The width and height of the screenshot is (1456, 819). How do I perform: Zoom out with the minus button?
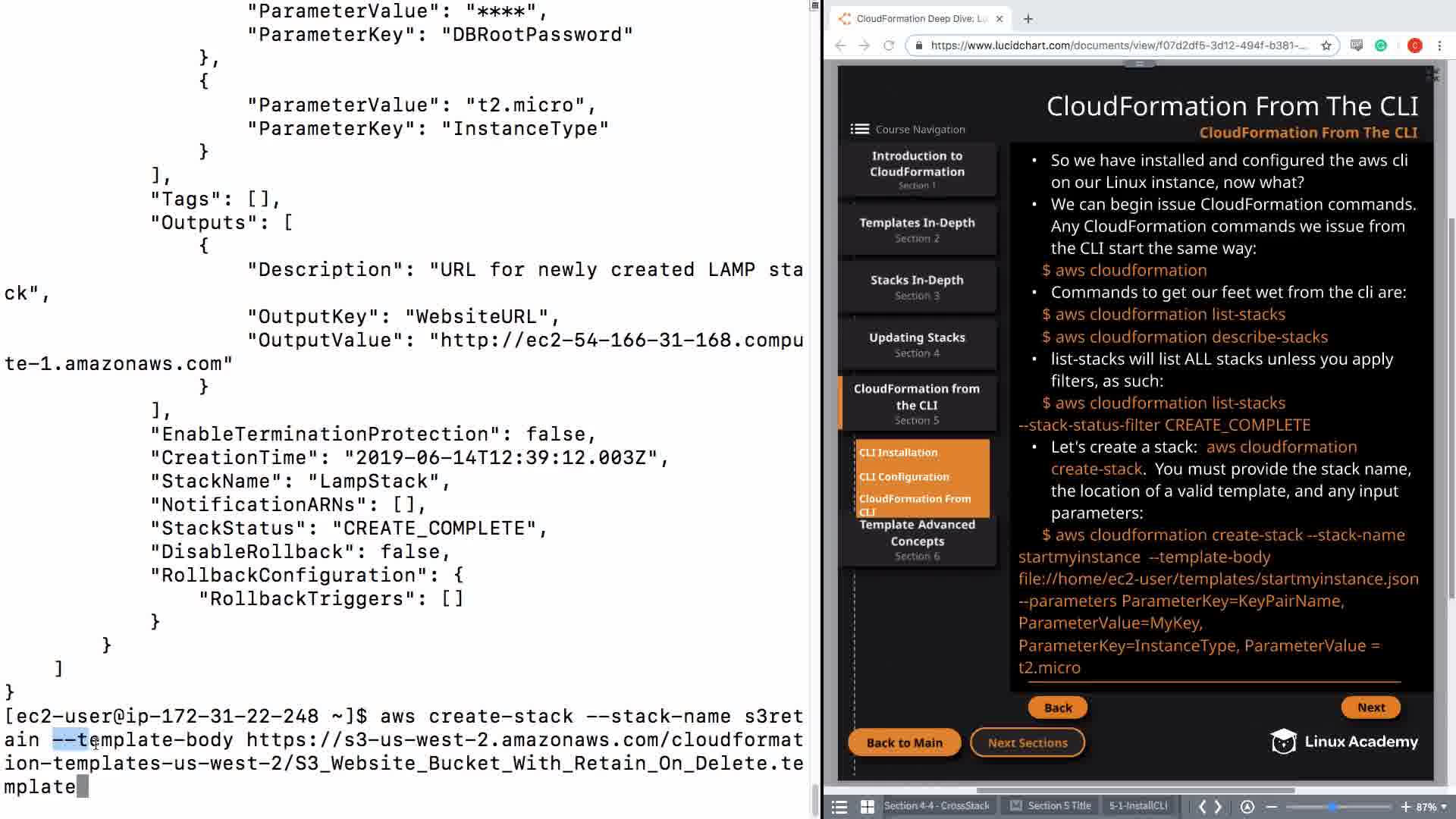pyautogui.click(x=1272, y=807)
